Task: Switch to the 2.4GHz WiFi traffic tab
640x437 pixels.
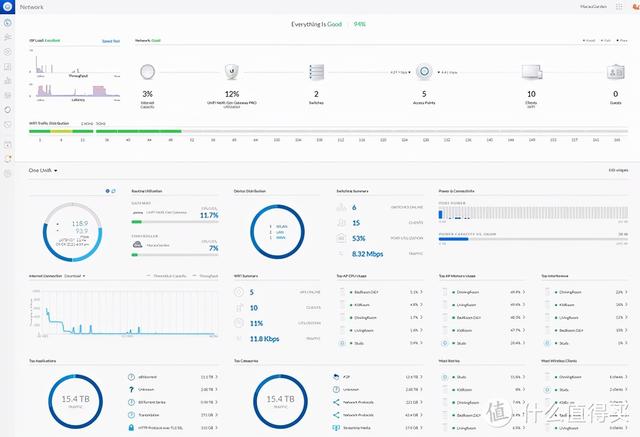Action: click(x=87, y=122)
